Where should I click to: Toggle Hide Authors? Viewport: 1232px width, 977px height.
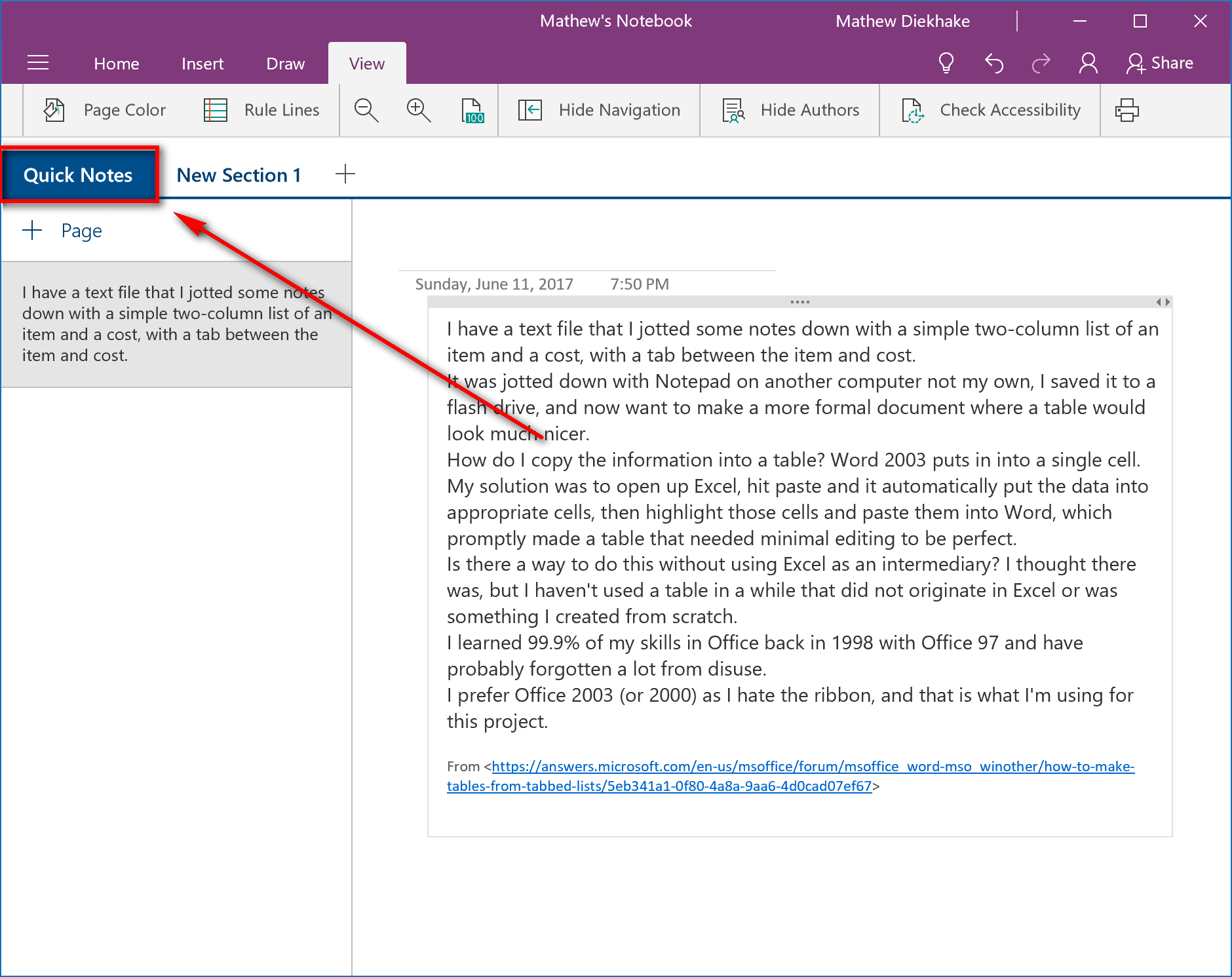(x=790, y=109)
